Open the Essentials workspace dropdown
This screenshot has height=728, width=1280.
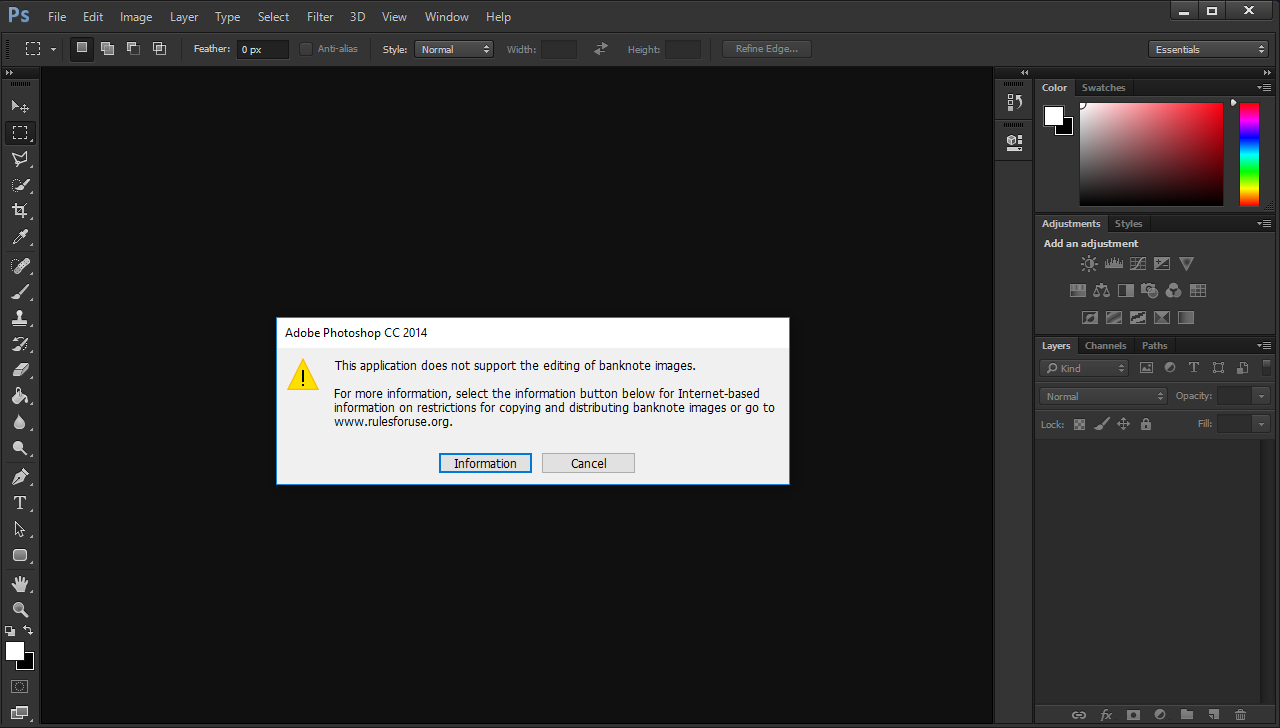(x=1208, y=49)
